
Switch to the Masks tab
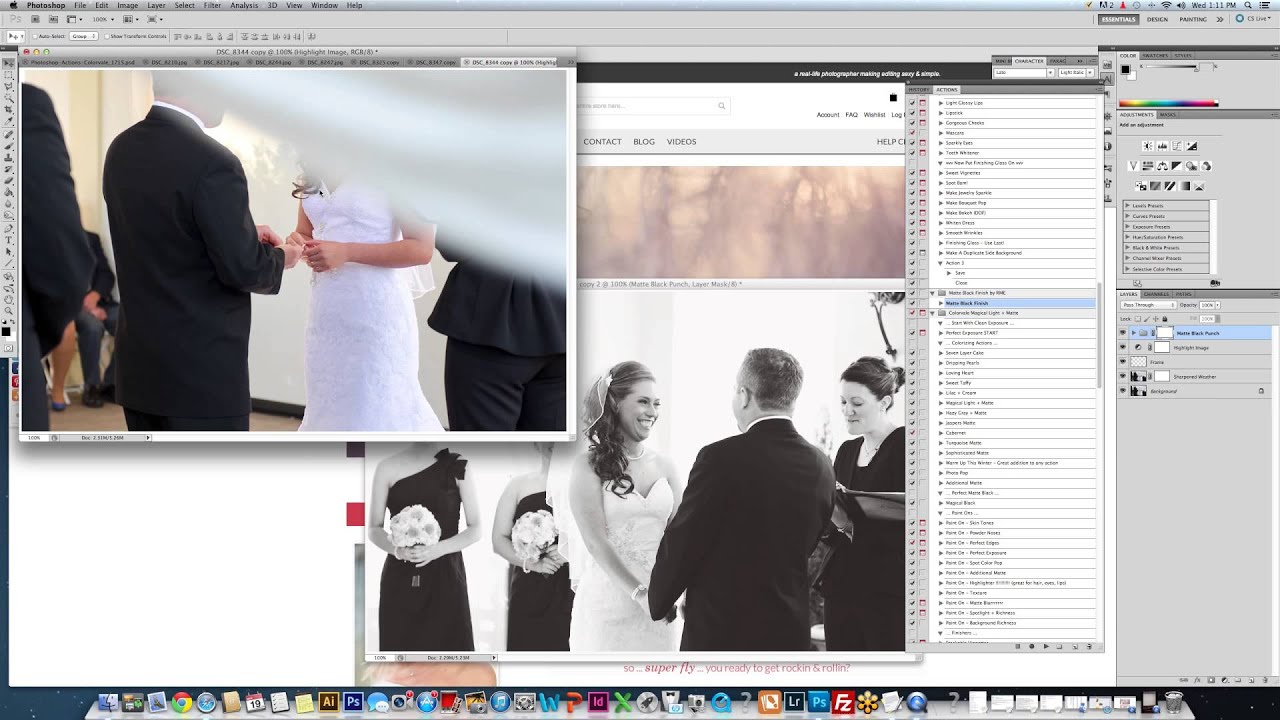coord(1167,115)
